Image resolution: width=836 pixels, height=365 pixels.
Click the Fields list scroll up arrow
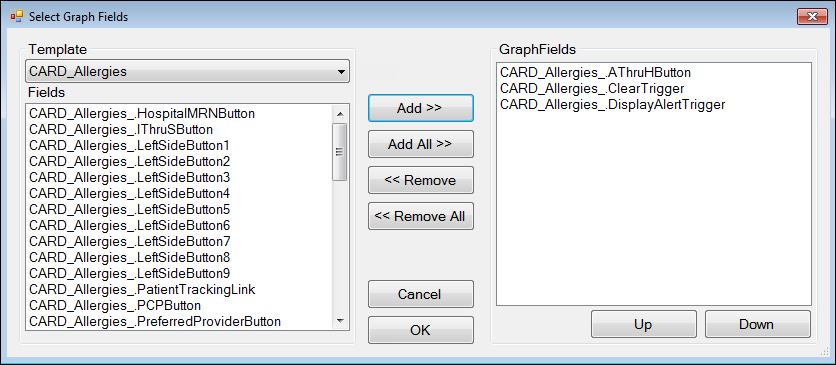coord(340,113)
